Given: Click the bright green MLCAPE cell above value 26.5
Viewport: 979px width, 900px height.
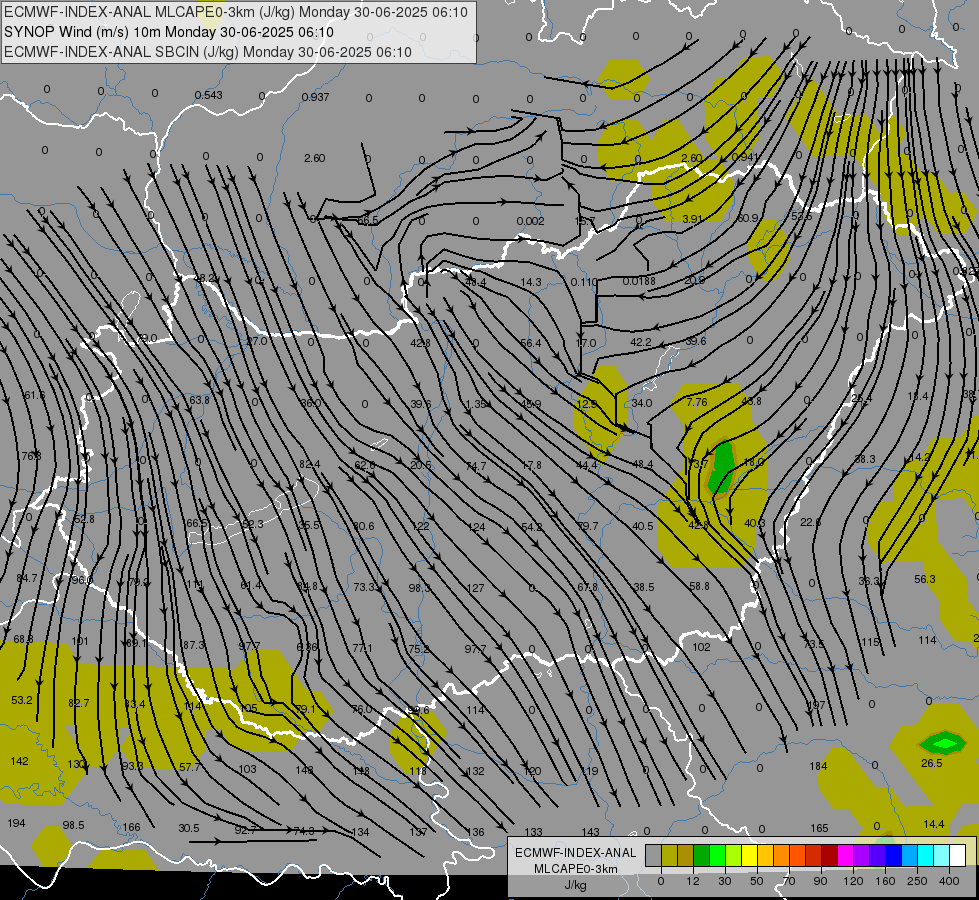Looking at the screenshot, I should tap(943, 743).
